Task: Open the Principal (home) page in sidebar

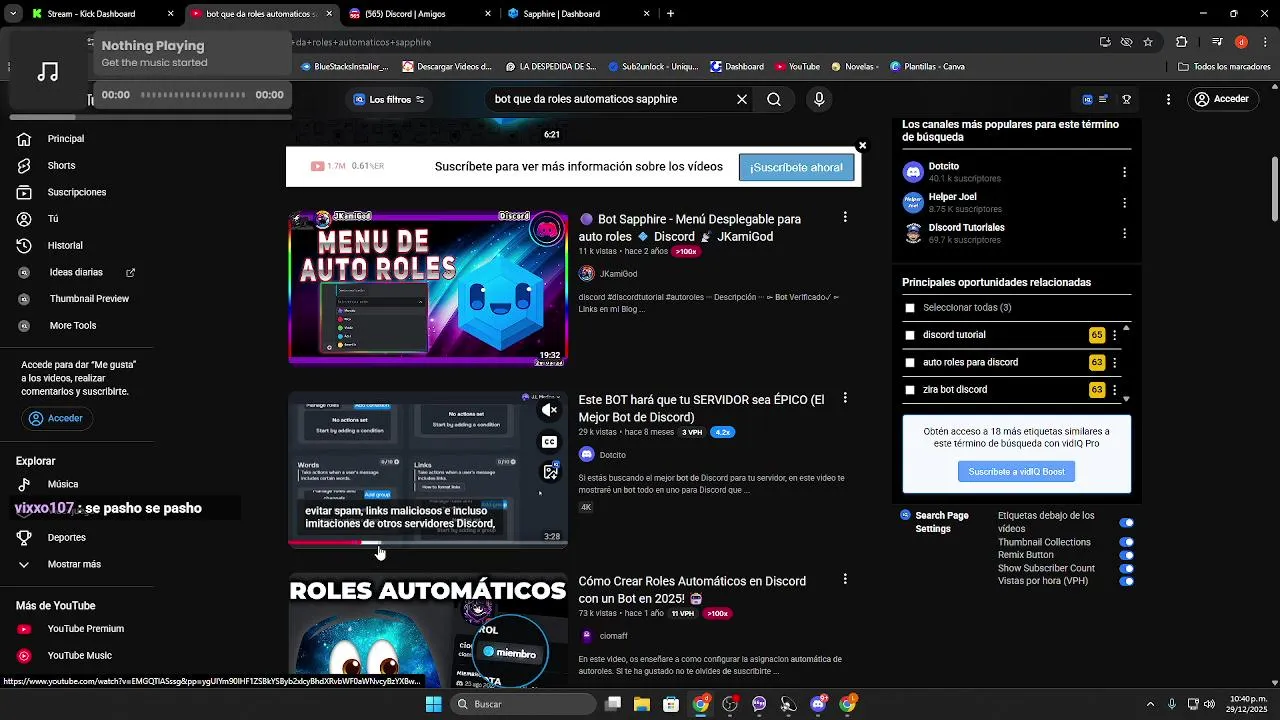Action: [65, 139]
